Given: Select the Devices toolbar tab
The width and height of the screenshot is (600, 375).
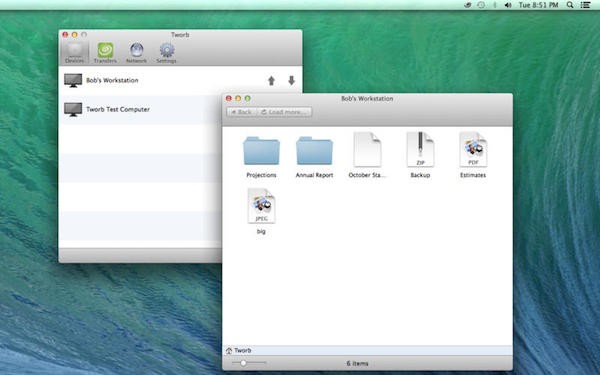Looking at the screenshot, I should coord(74,53).
